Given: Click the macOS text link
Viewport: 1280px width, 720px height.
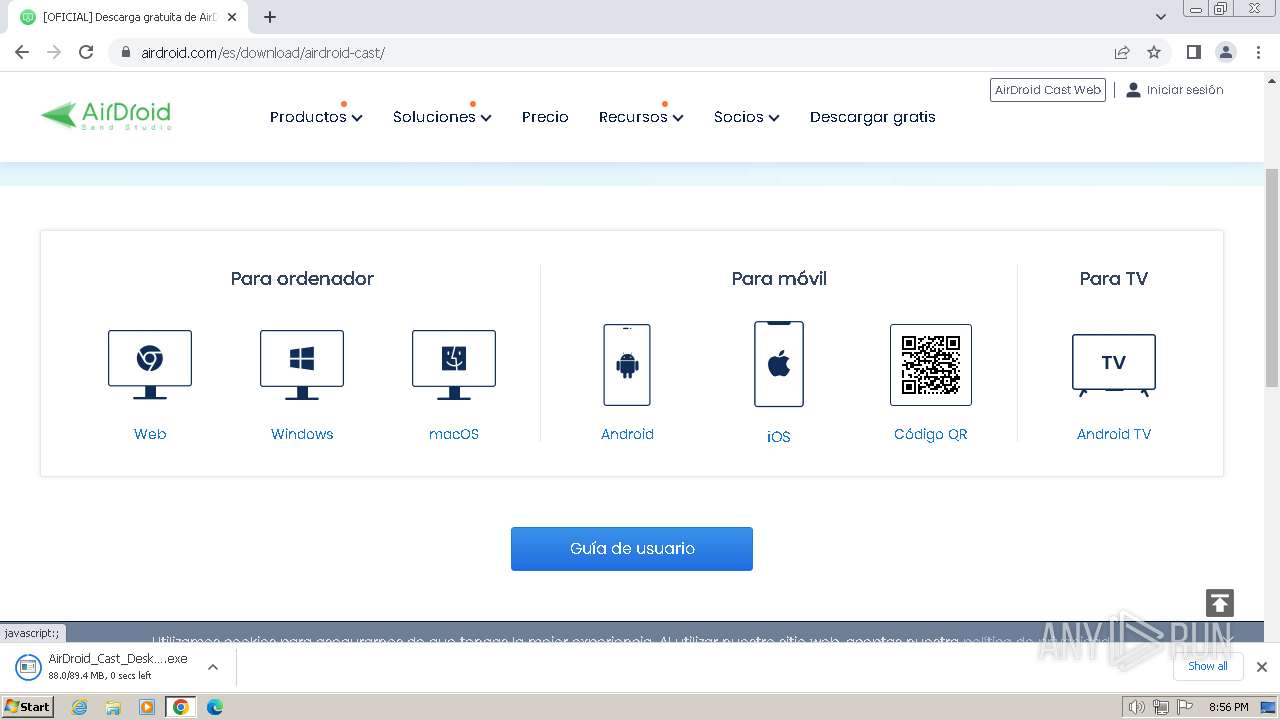Looking at the screenshot, I should (454, 434).
